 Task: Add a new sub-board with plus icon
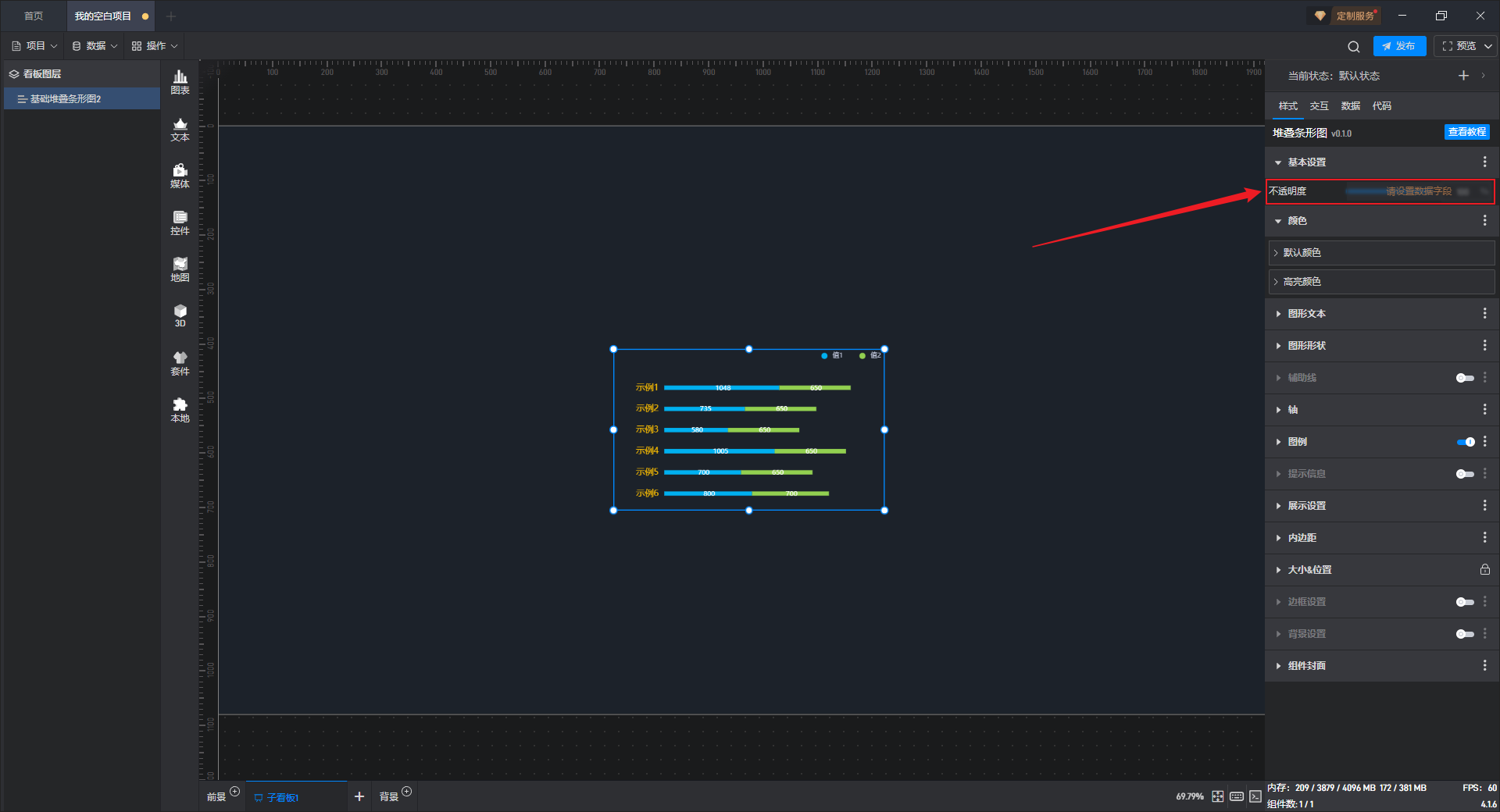pos(359,796)
